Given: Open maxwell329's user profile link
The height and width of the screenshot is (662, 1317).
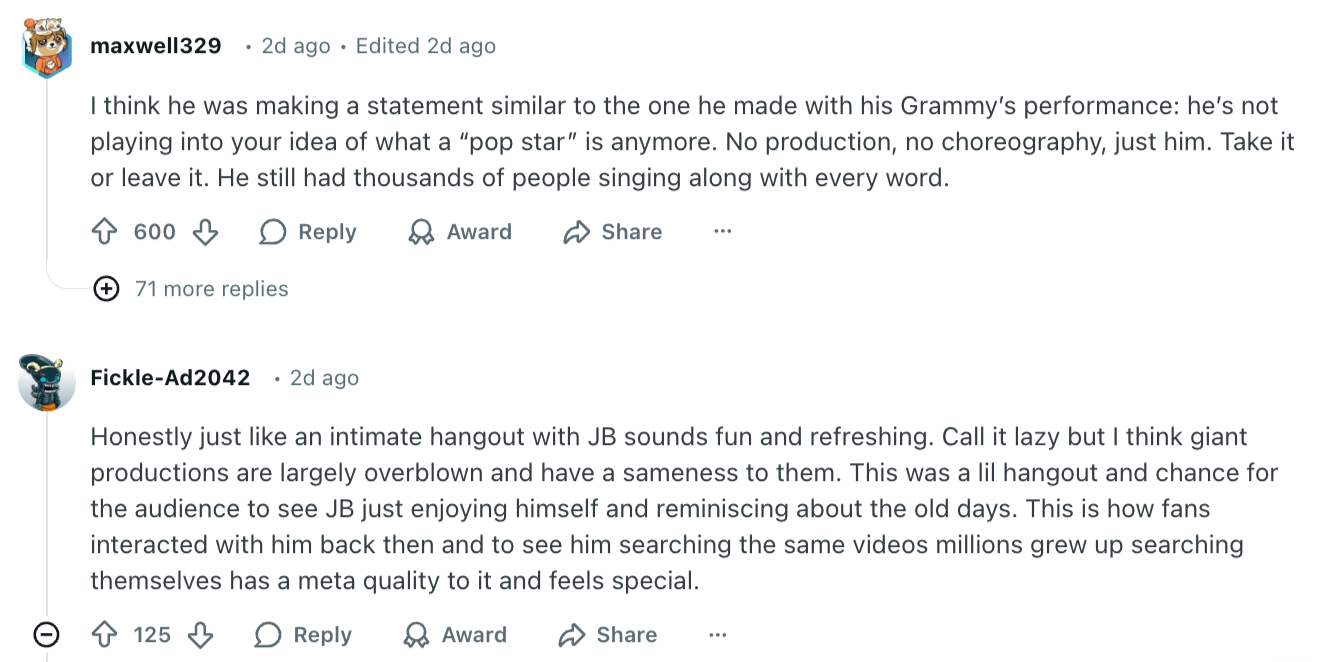Looking at the screenshot, I should click(156, 46).
